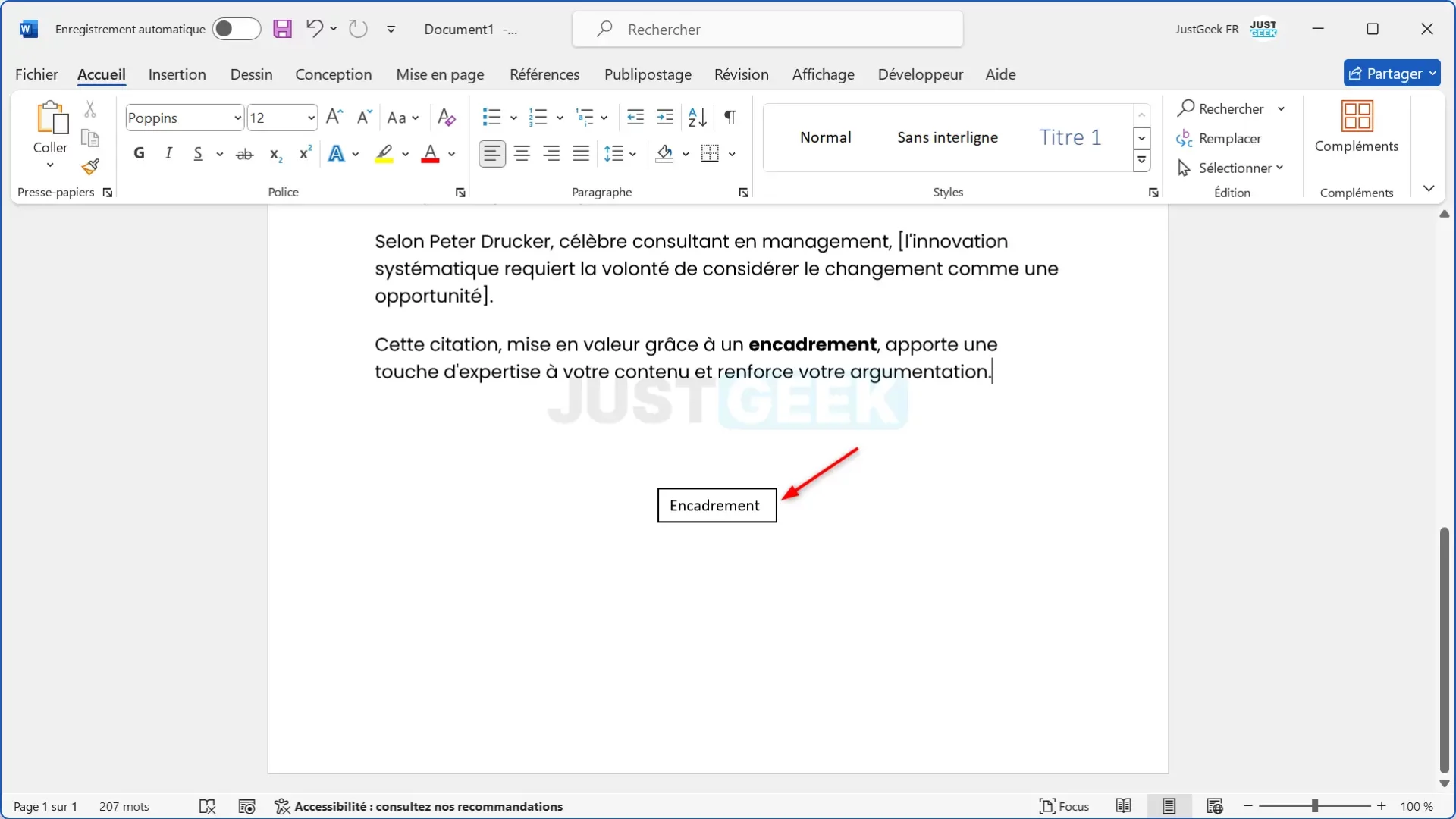
Task: Increase font size with the larger A
Action: click(334, 117)
